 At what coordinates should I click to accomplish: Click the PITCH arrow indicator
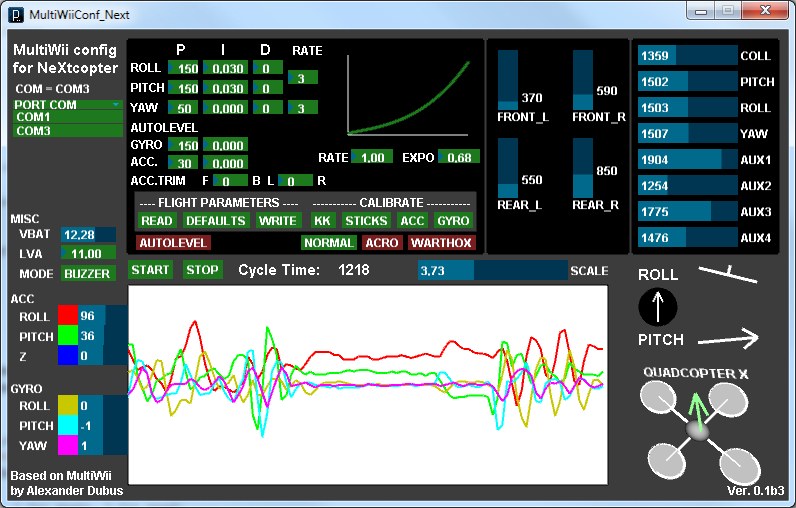(728, 338)
